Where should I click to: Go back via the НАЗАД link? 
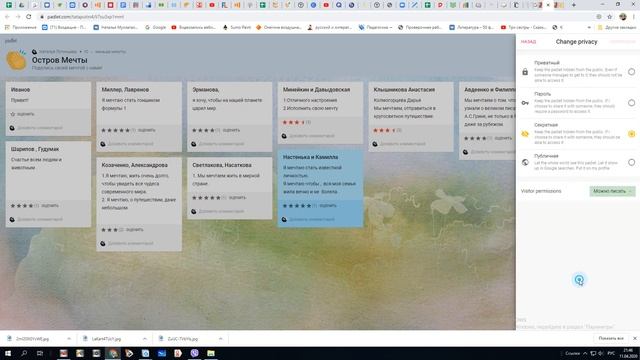tap(528, 42)
